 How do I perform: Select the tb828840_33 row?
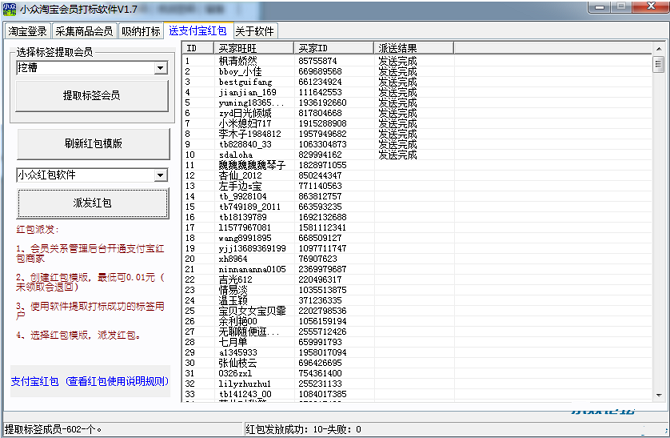click(417, 144)
